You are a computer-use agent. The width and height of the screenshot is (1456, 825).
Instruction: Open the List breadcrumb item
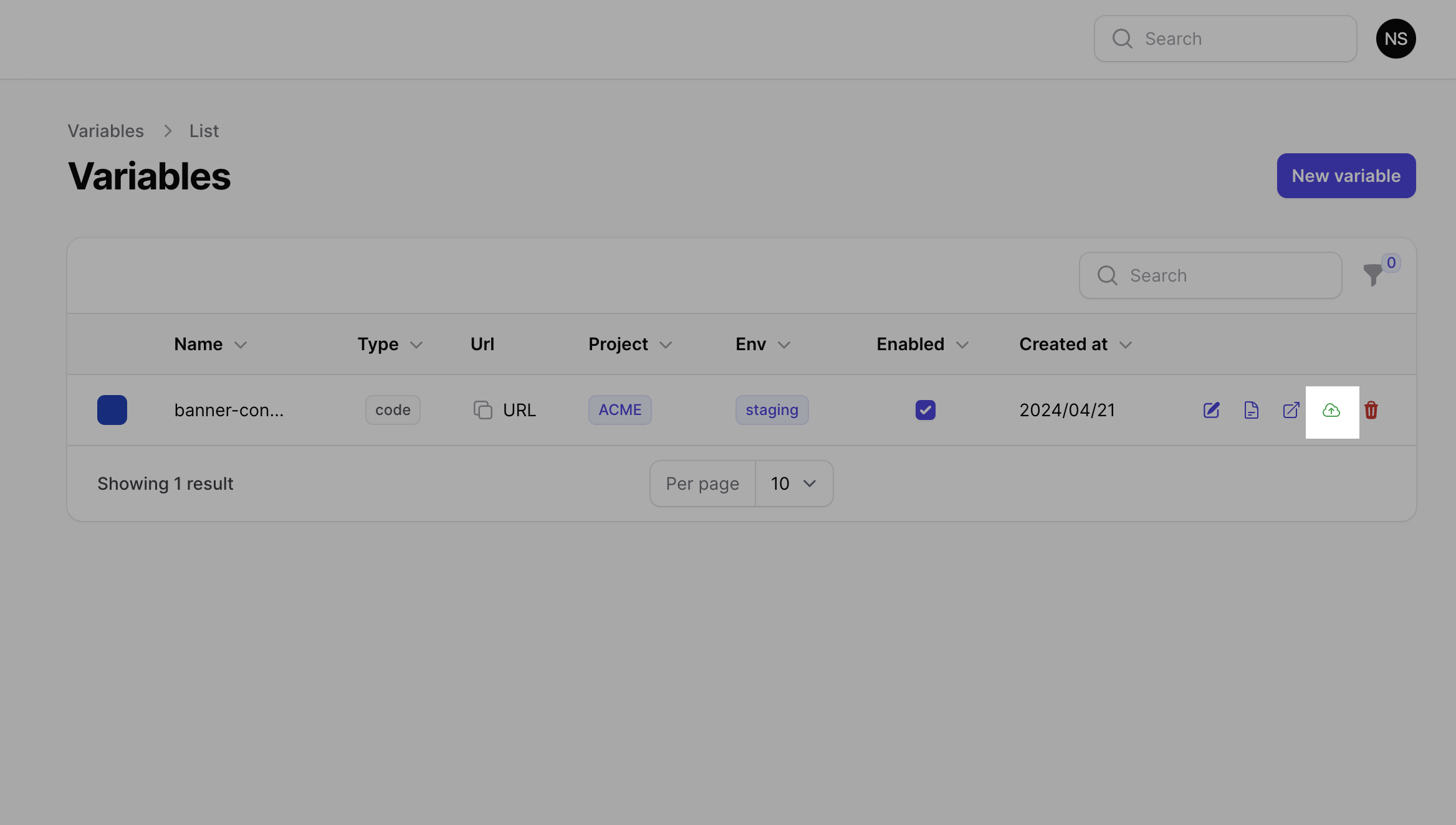click(x=204, y=130)
